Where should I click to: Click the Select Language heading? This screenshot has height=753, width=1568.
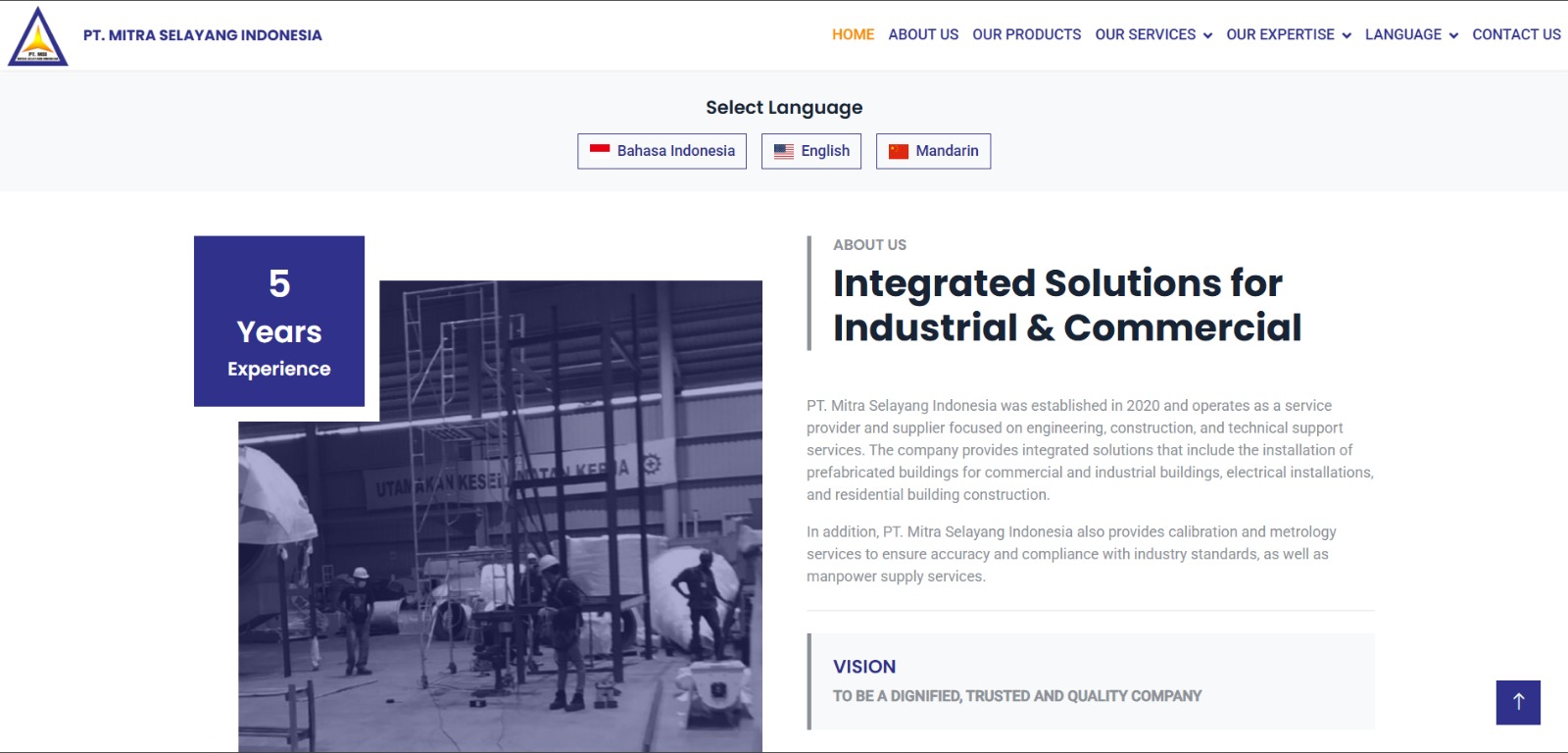click(x=784, y=108)
